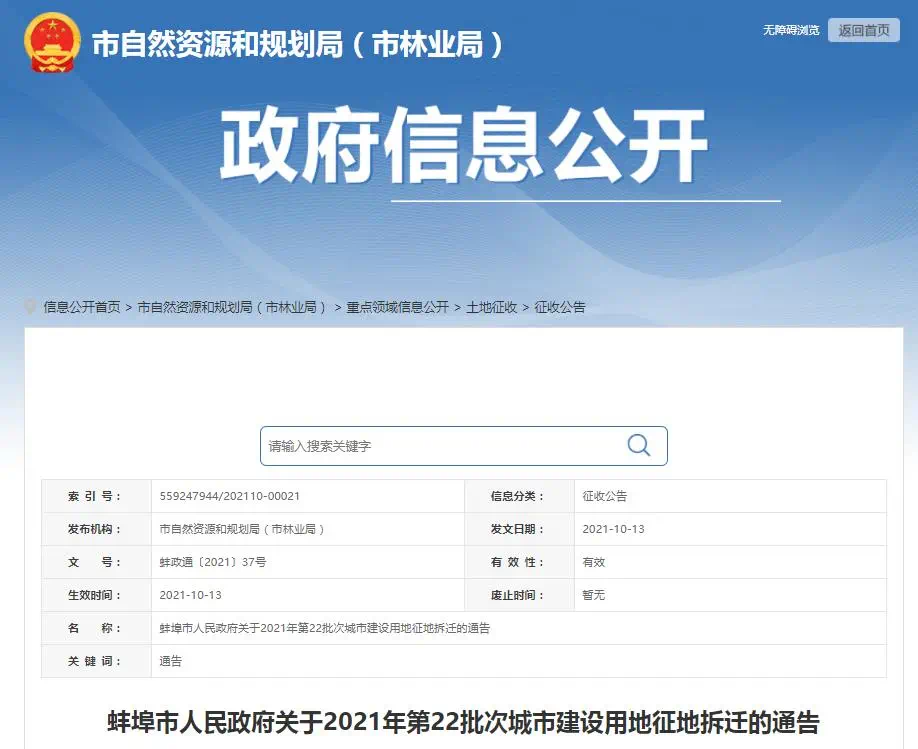Click the 废止时间 value 暂无
The image size is (918, 749).
click(593, 595)
